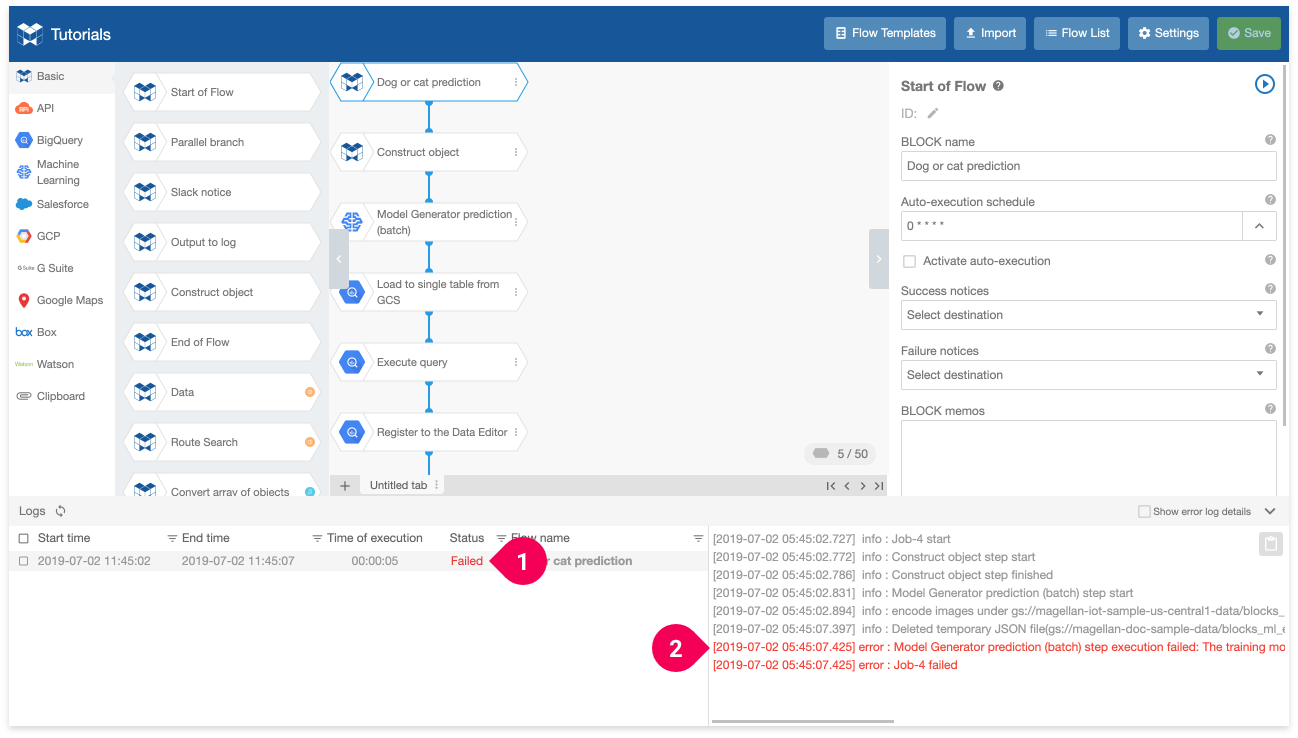Click the BLOCK memos text area
Screen dimensions: 1298x738
point(1088,458)
